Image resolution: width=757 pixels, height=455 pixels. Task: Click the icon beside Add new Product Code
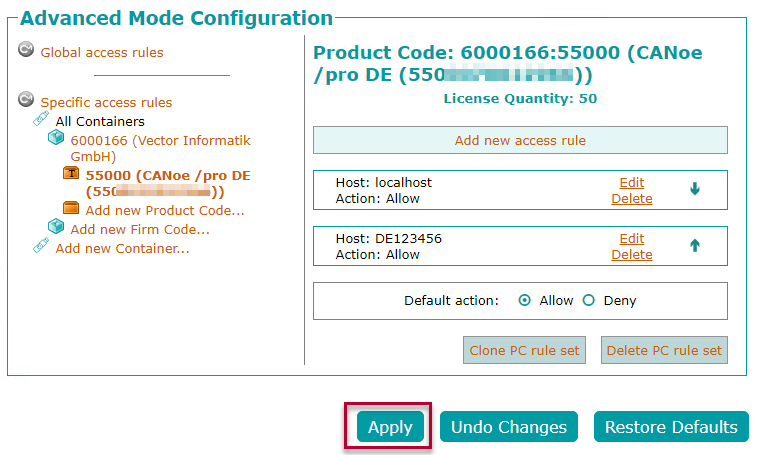point(71,208)
